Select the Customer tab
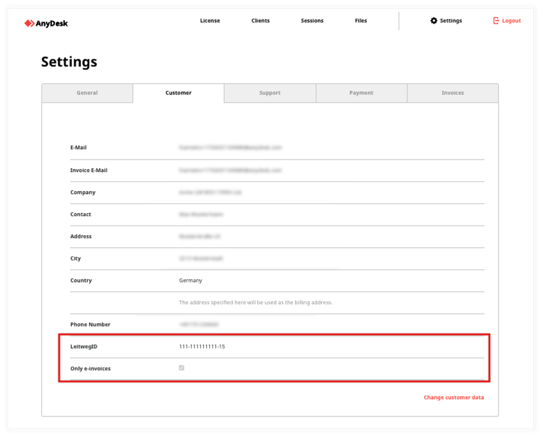 [x=178, y=93]
